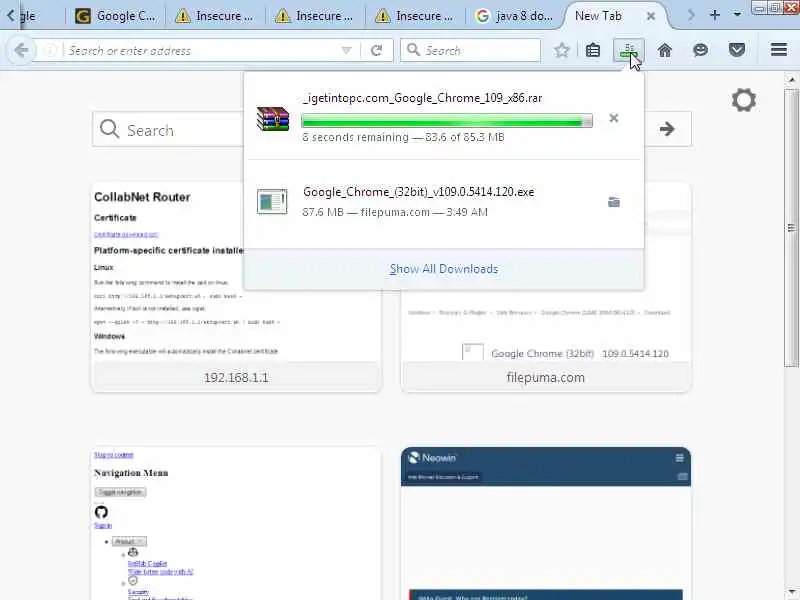Viewport: 800px width, 600px height.
Task: Toggle the downloads panel toolbar button
Action: point(629,50)
